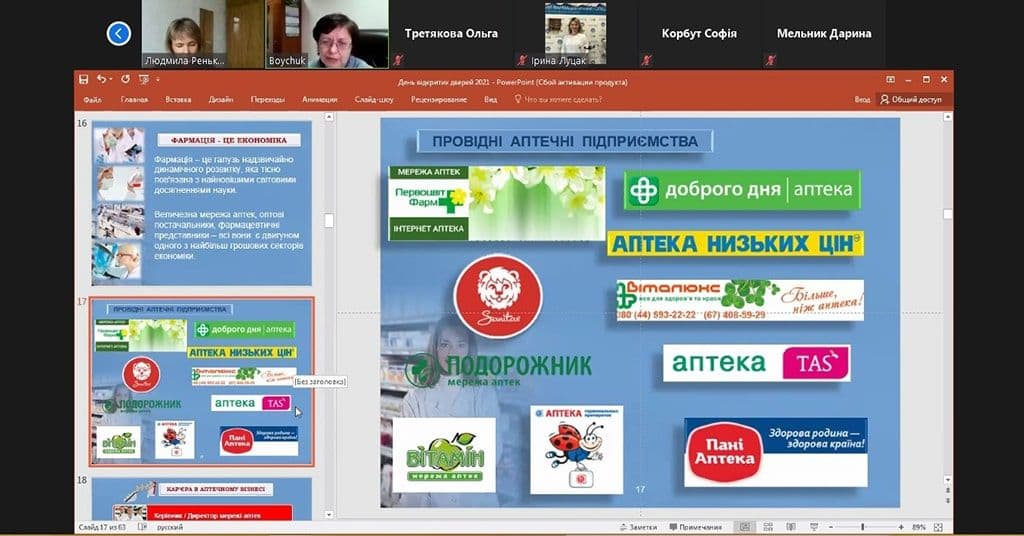Screen dimensions: 1024x536
Task: Click thumbnail panel scroll-down arrow
Action: [329, 514]
